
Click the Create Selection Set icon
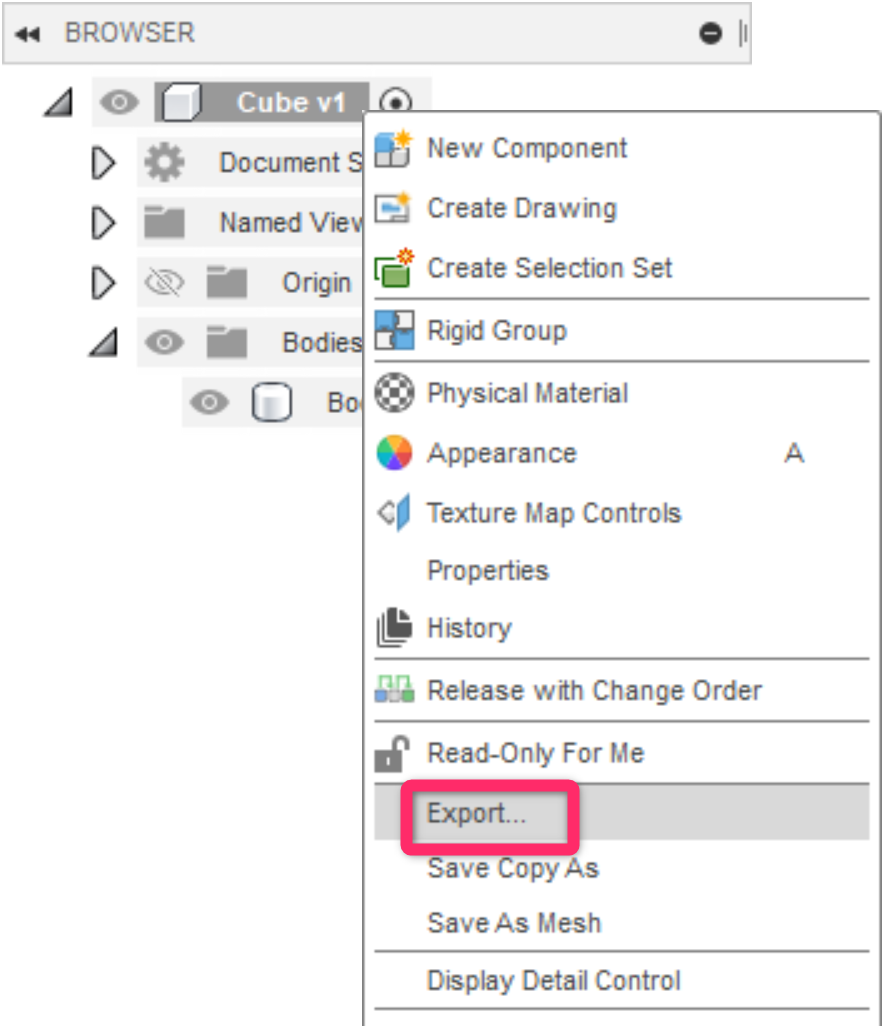pyautogui.click(x=393, y=268)
